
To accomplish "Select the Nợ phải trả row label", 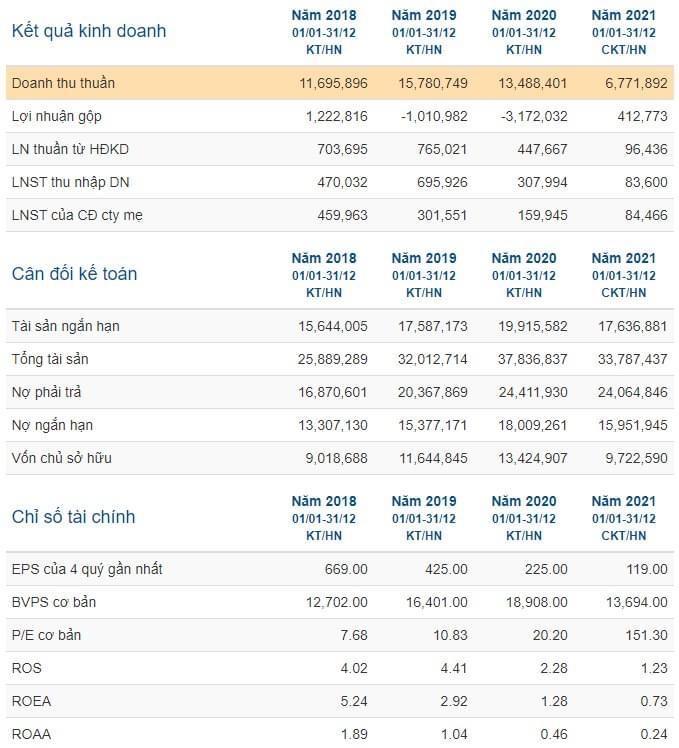I will pyautogui.click(x=46, y=392).
